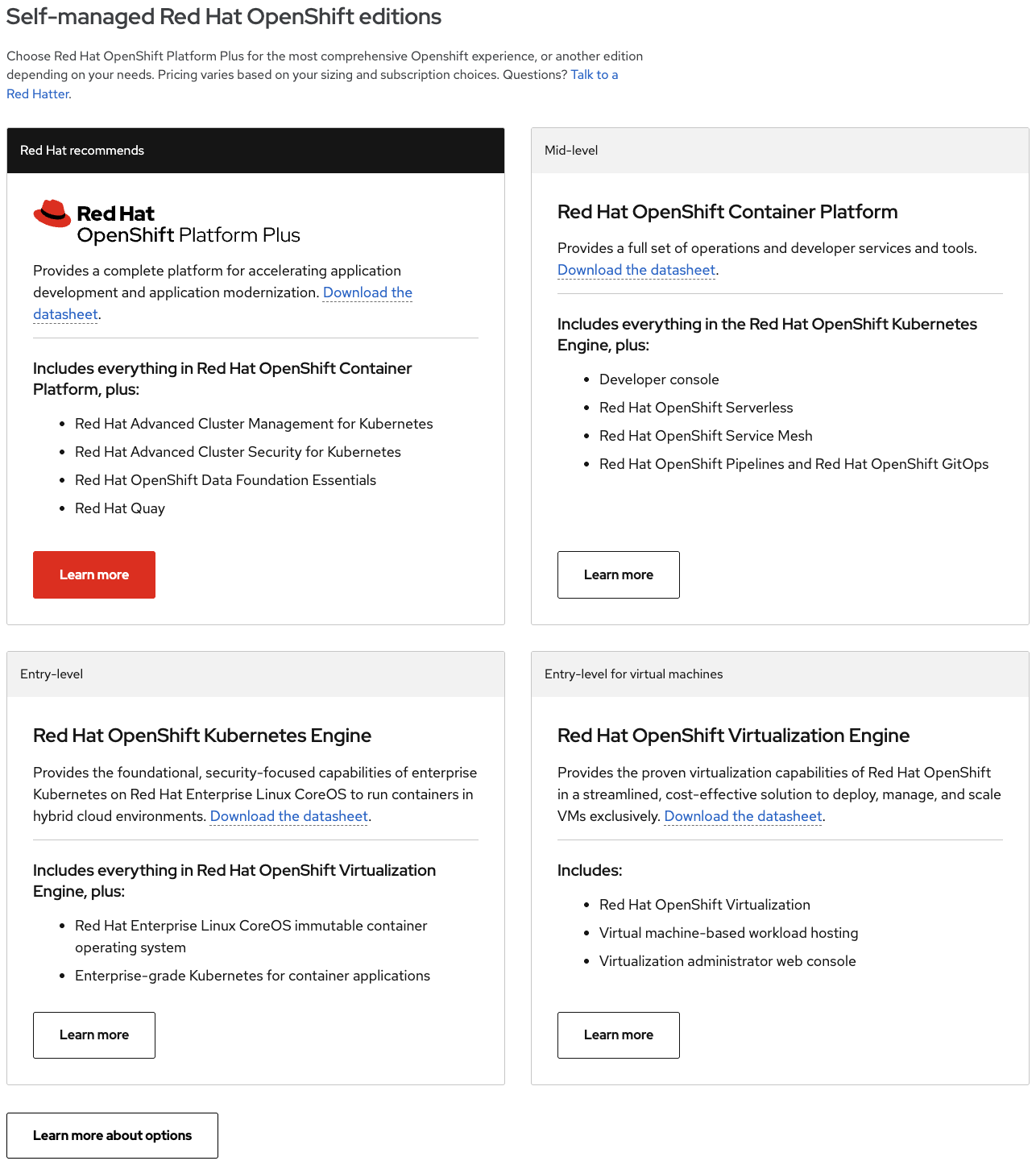Select 'Enterprise-grade Kubernetes for container applications' item
The width and height of the screenshot is (1036, 1165).
252,976
